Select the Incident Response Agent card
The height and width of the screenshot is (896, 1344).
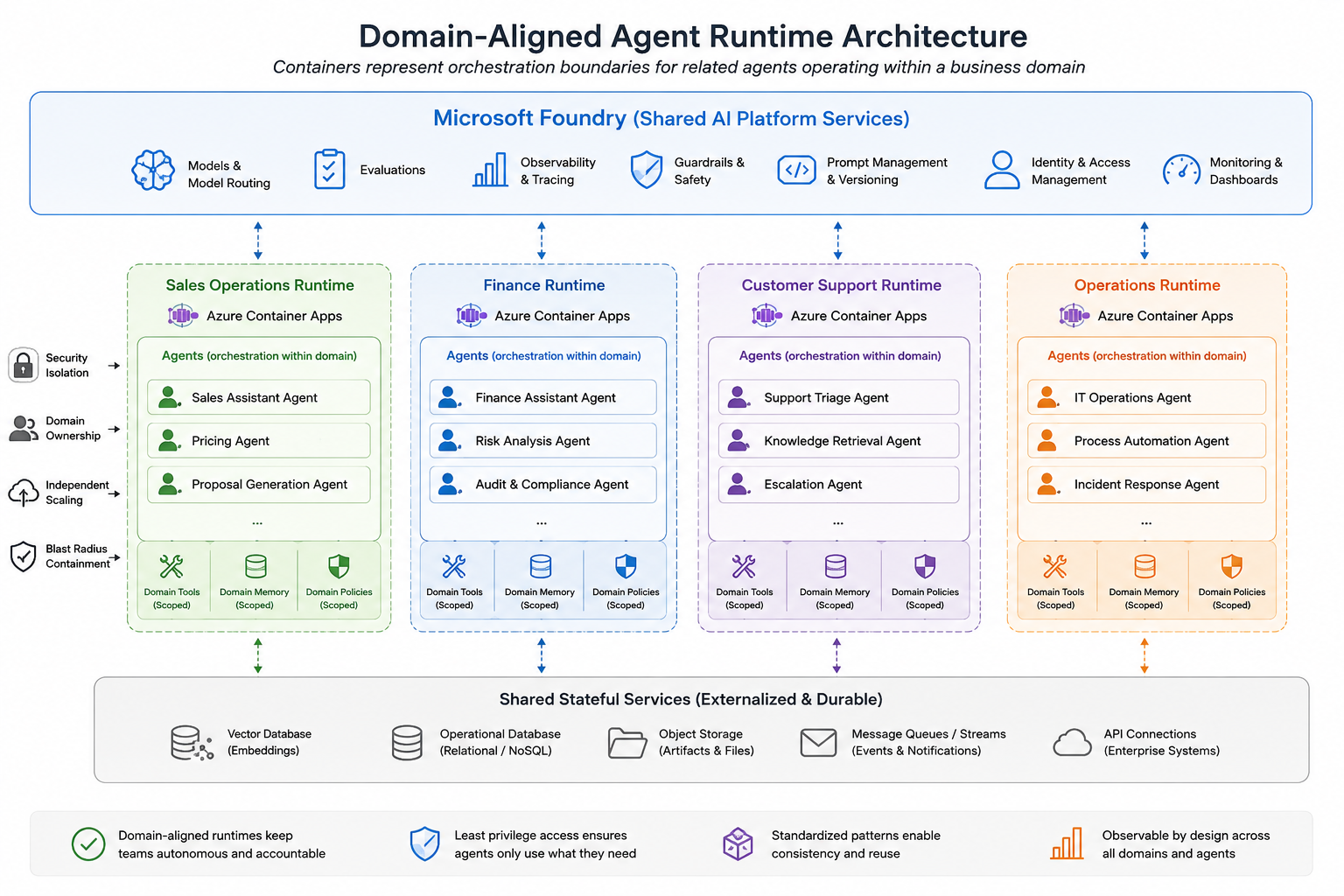1146,485
